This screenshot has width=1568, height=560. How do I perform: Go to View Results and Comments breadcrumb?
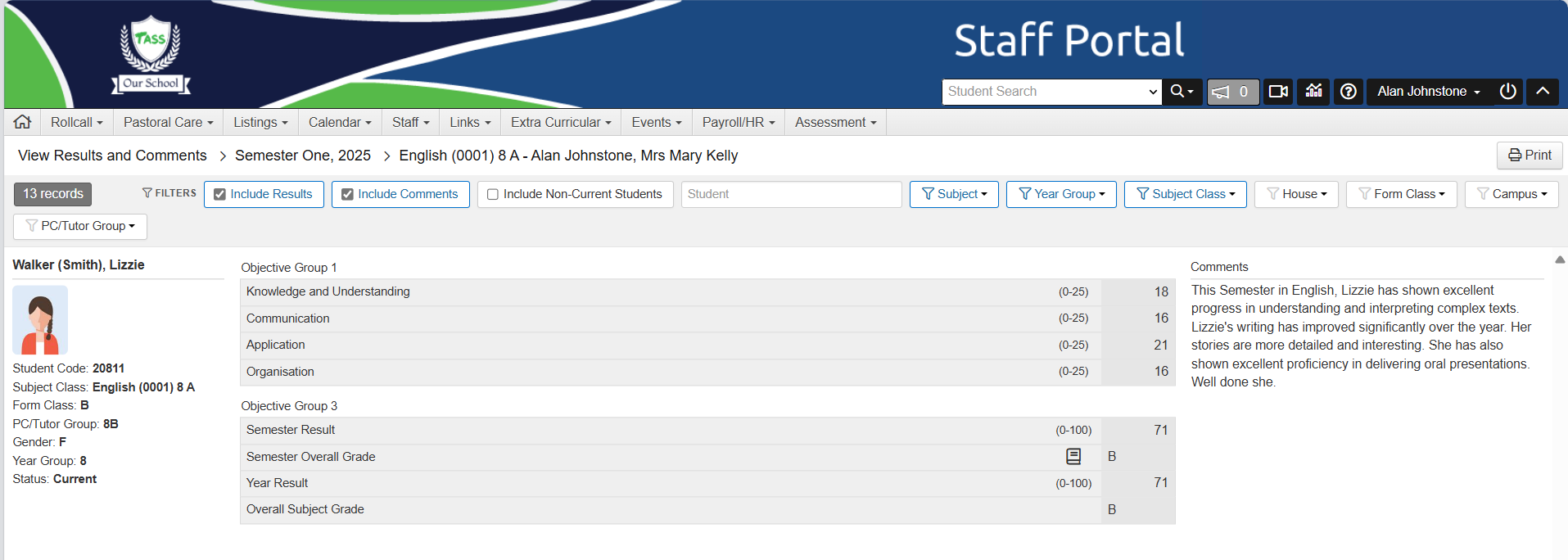click(x=112, y=156)
